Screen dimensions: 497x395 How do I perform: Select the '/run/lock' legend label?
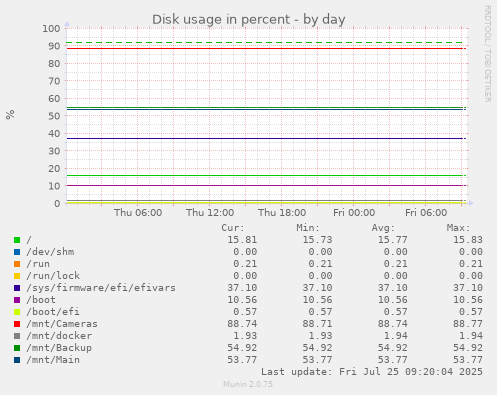pos(53,276)
